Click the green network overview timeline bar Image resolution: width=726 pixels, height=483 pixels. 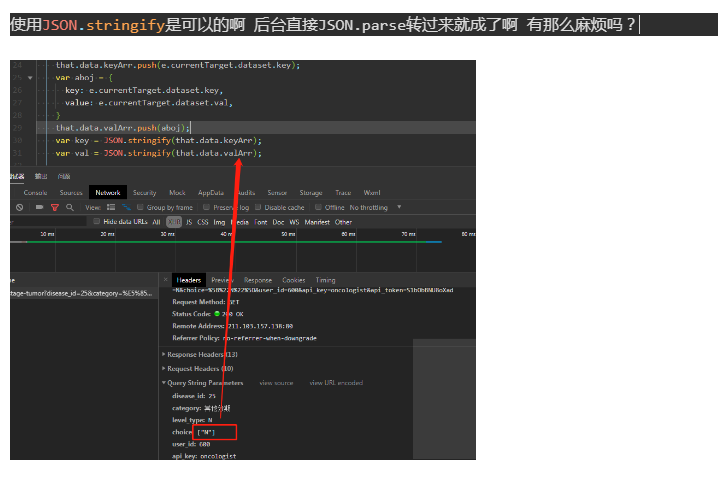(225, 242)
